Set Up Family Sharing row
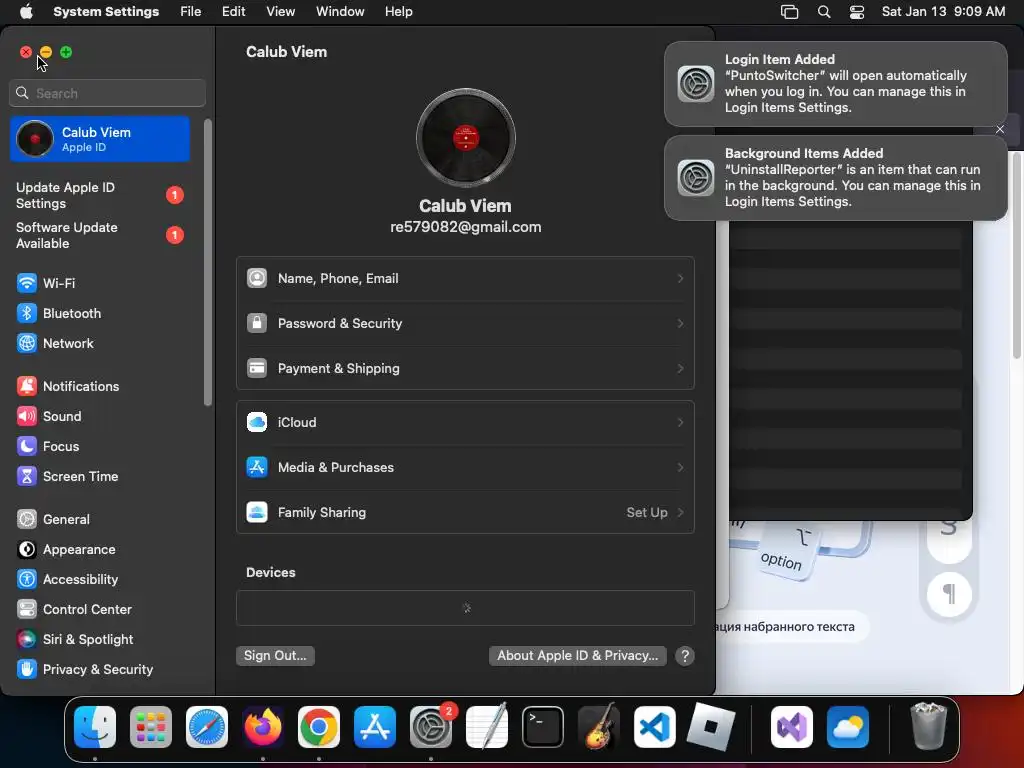Viewport: 1024px width, 768px height. [x=465, y=513]
